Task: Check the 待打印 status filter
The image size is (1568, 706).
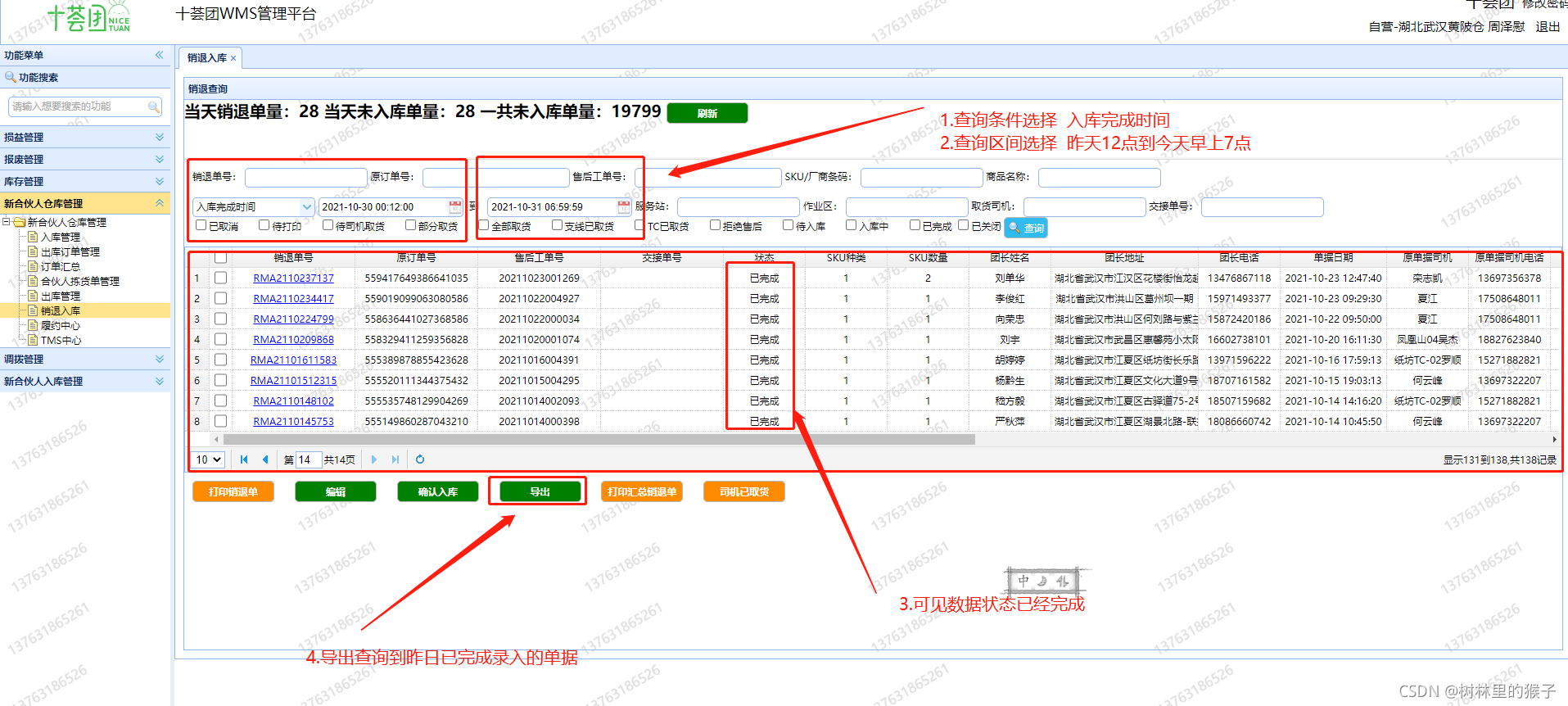Action: point(264,225)
